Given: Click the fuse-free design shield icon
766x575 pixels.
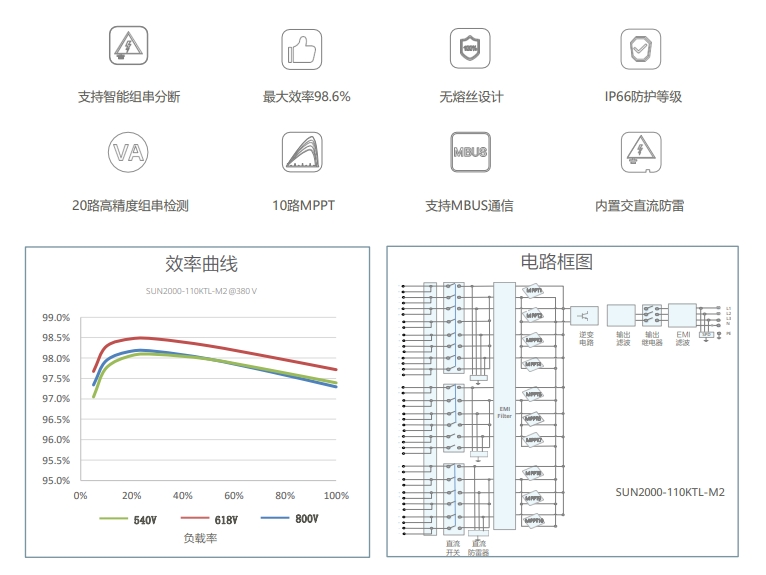Looking at the screenshot, I should pyautogui.click(x=469, y=48).
